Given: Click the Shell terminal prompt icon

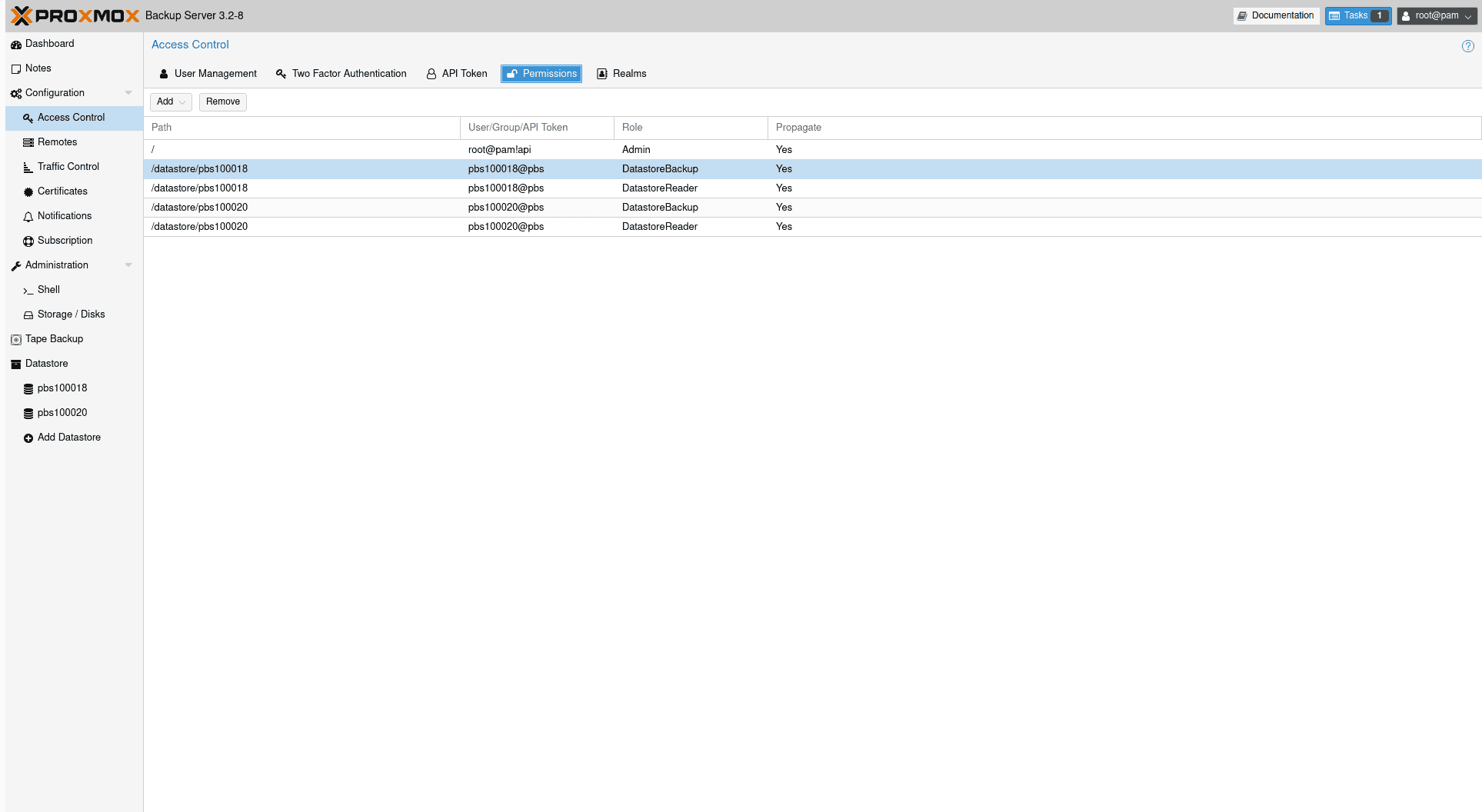Looking at the screenshot, I should pyautogui.click(x=28, y=291).
